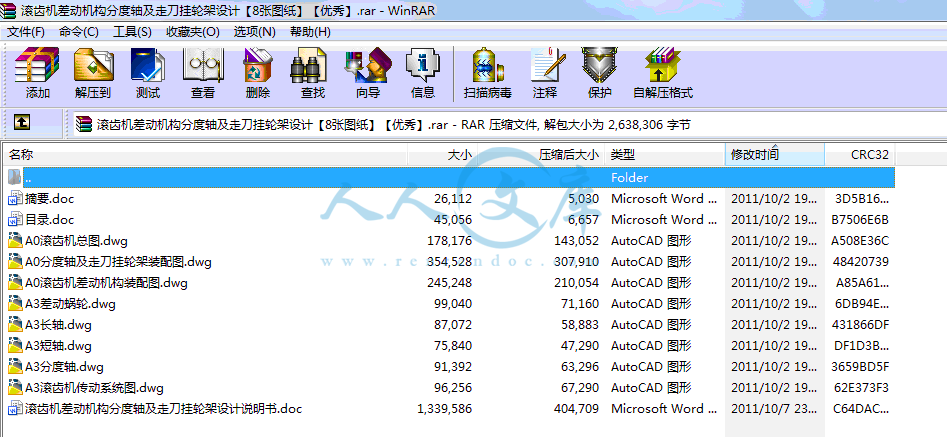Sort by 大小 column header

pyautogui.click(x=443, y=155)
